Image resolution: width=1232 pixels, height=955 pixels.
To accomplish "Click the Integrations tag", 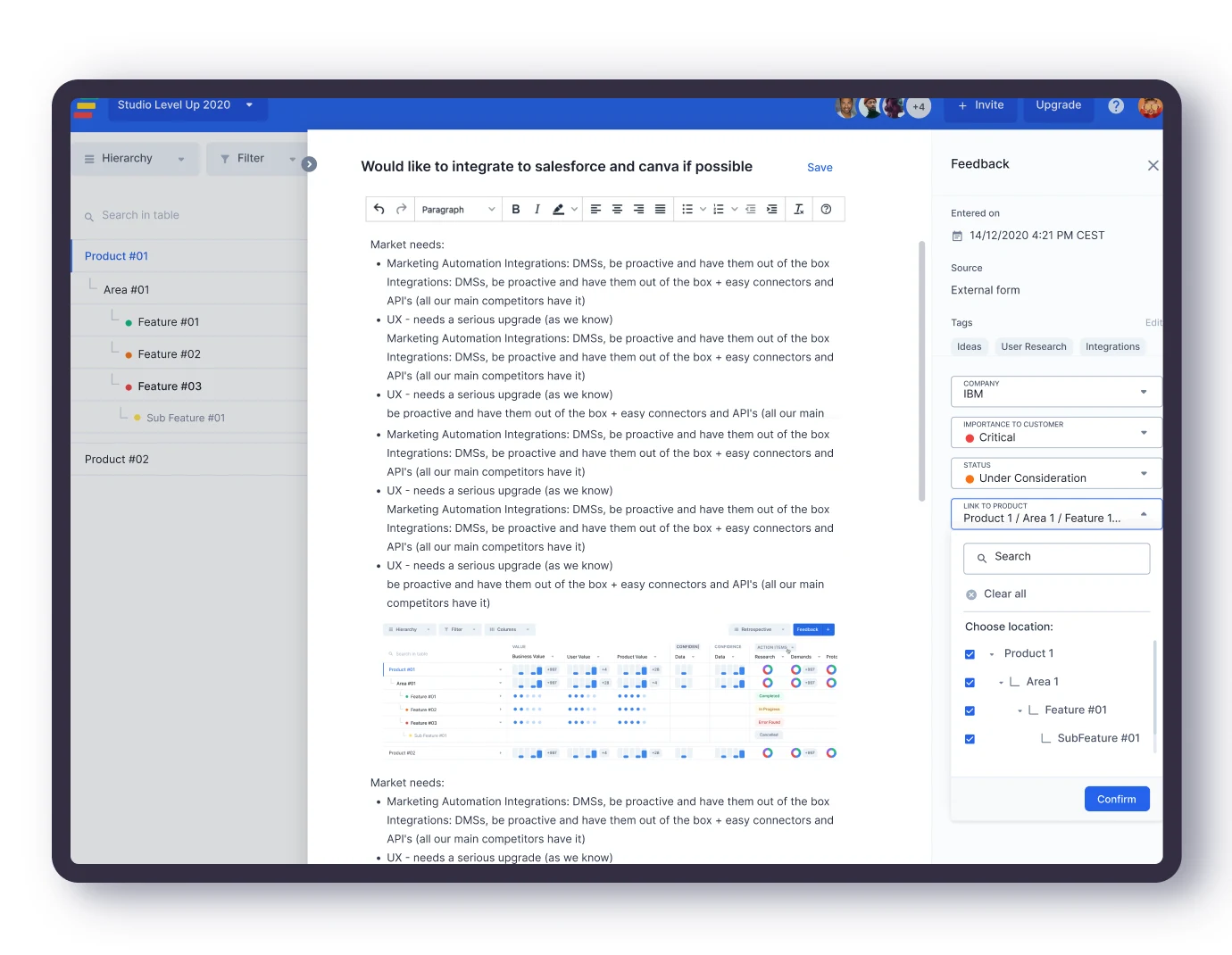I will 1112,347.
